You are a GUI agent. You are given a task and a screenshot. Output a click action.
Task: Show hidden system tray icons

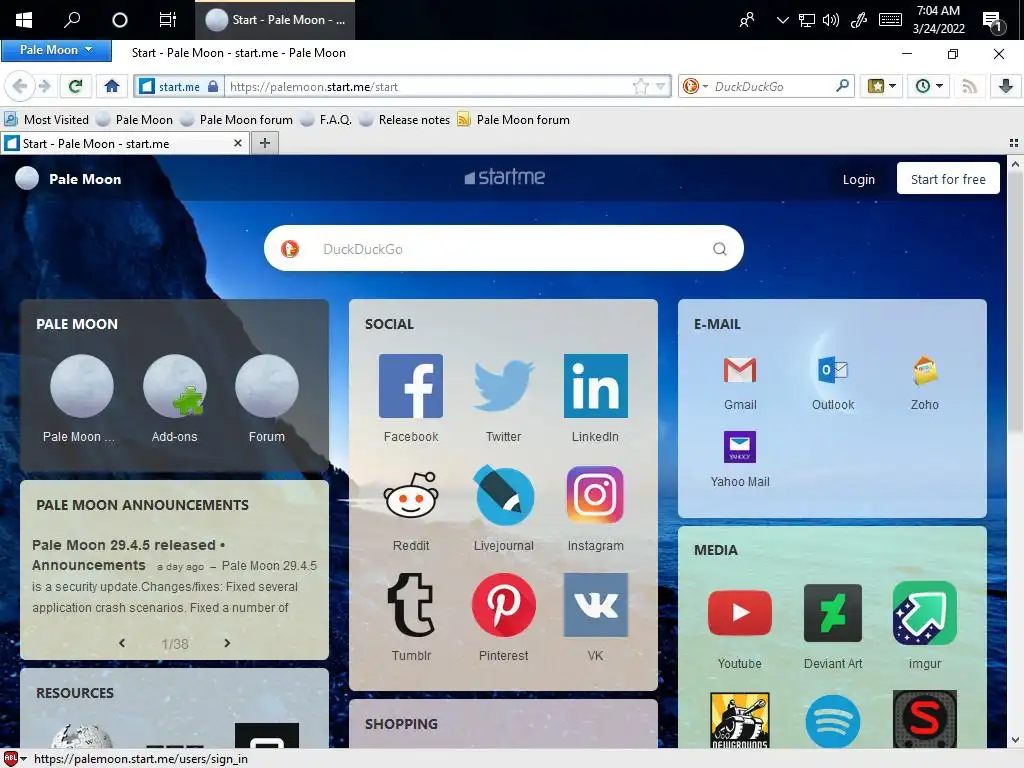(x=782, y=20)
